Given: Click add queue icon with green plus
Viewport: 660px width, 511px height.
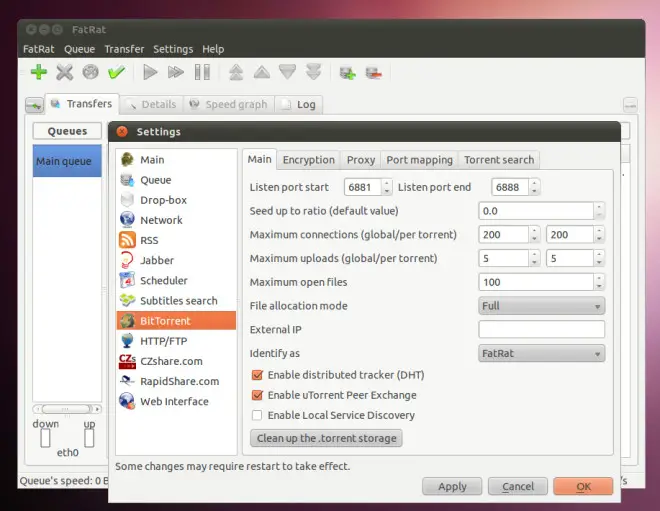Looking at the screenshot, I should point(348,72).
